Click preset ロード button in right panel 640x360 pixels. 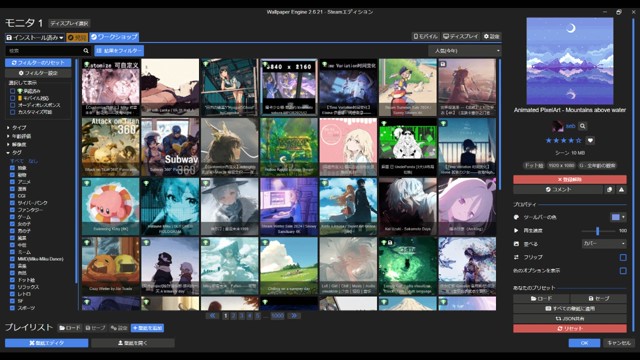tap(541, 299)
